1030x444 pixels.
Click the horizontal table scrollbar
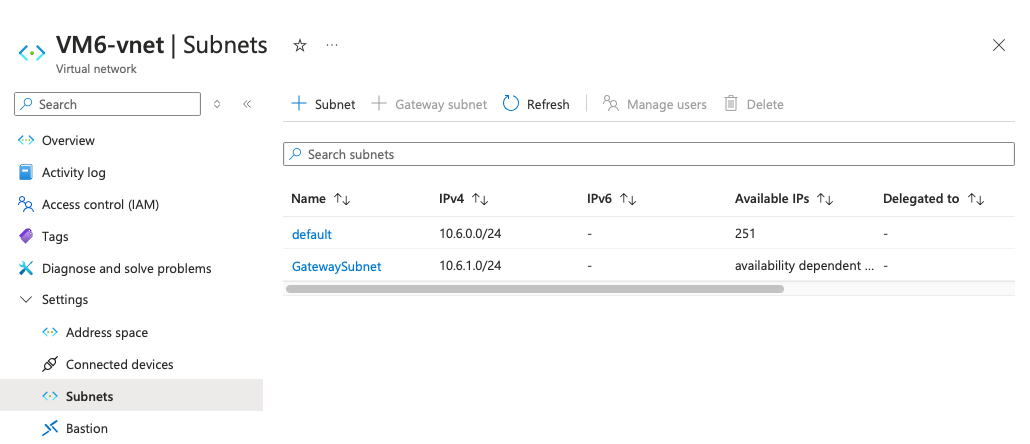click(x=535, y=288)
